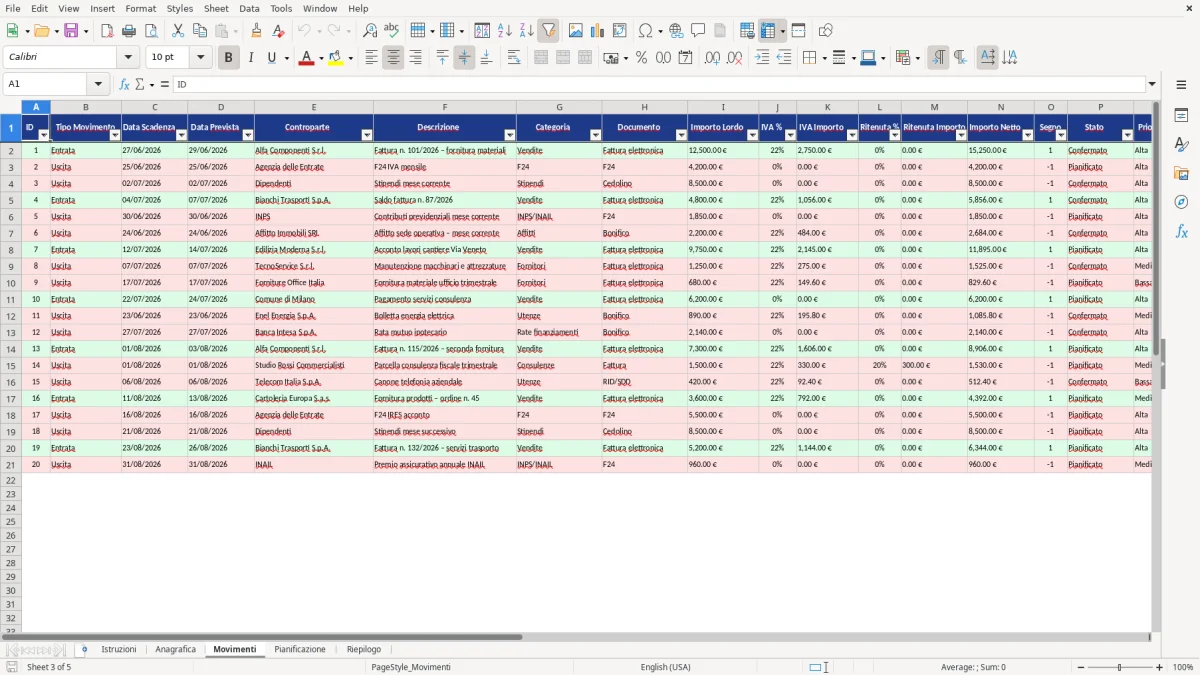Image resolution: width=1200 pixels, height=675 pixels.
Task: Toggle Wrap Text button
Action: [x=513, y=58]
